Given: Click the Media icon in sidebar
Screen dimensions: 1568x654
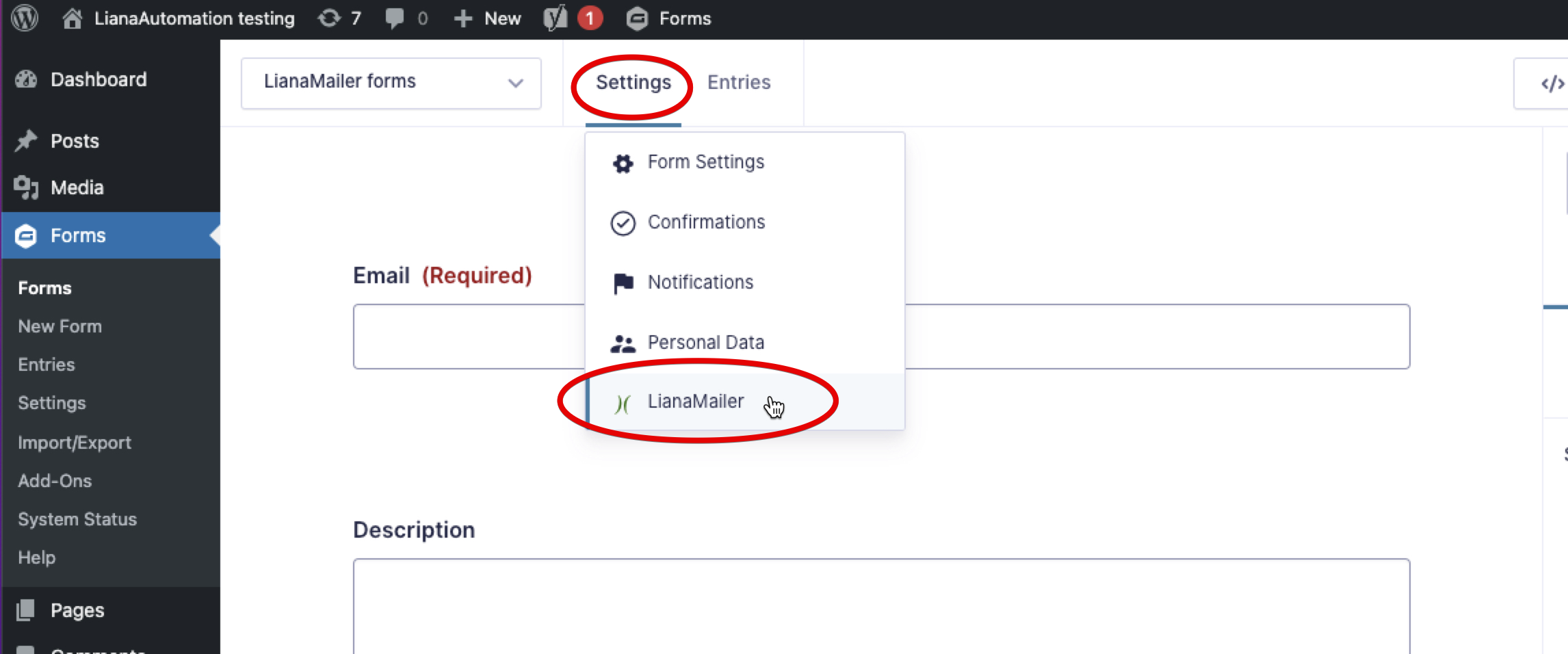Looking at the screenshot, I should point(26,187).
